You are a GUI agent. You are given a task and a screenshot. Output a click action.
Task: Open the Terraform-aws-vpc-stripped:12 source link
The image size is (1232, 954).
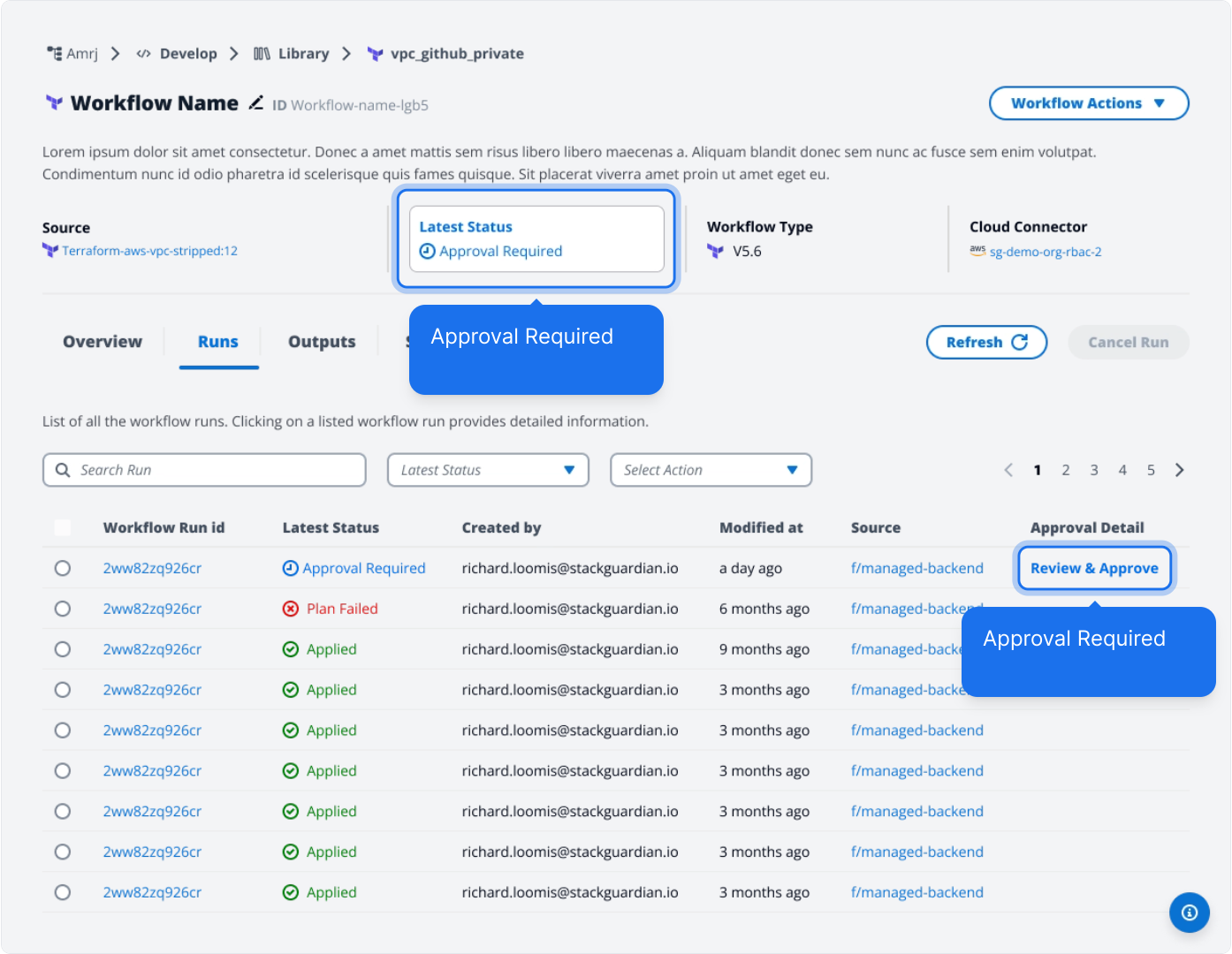pyautogui.click(x=149, y=251)
